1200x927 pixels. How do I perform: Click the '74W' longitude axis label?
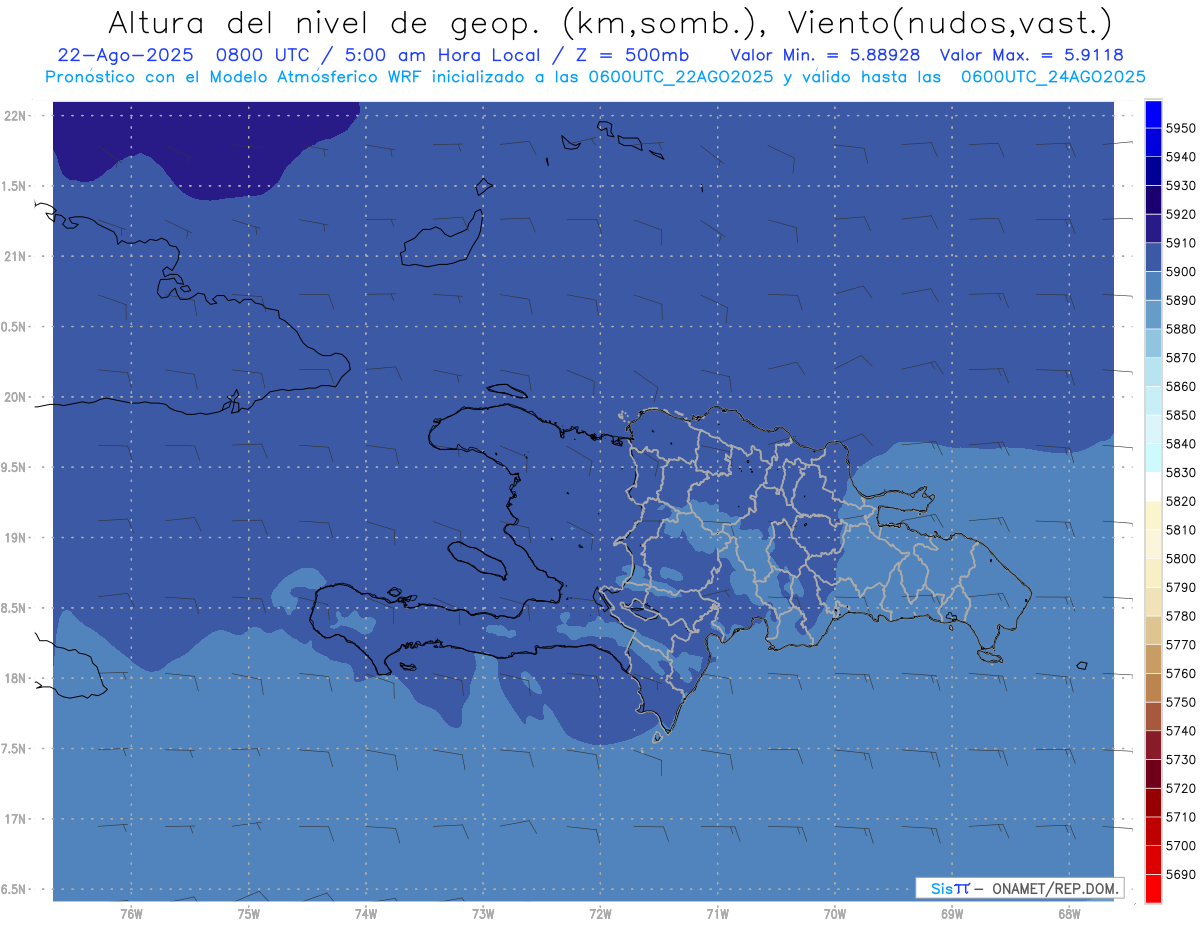(x=365, y=913)
